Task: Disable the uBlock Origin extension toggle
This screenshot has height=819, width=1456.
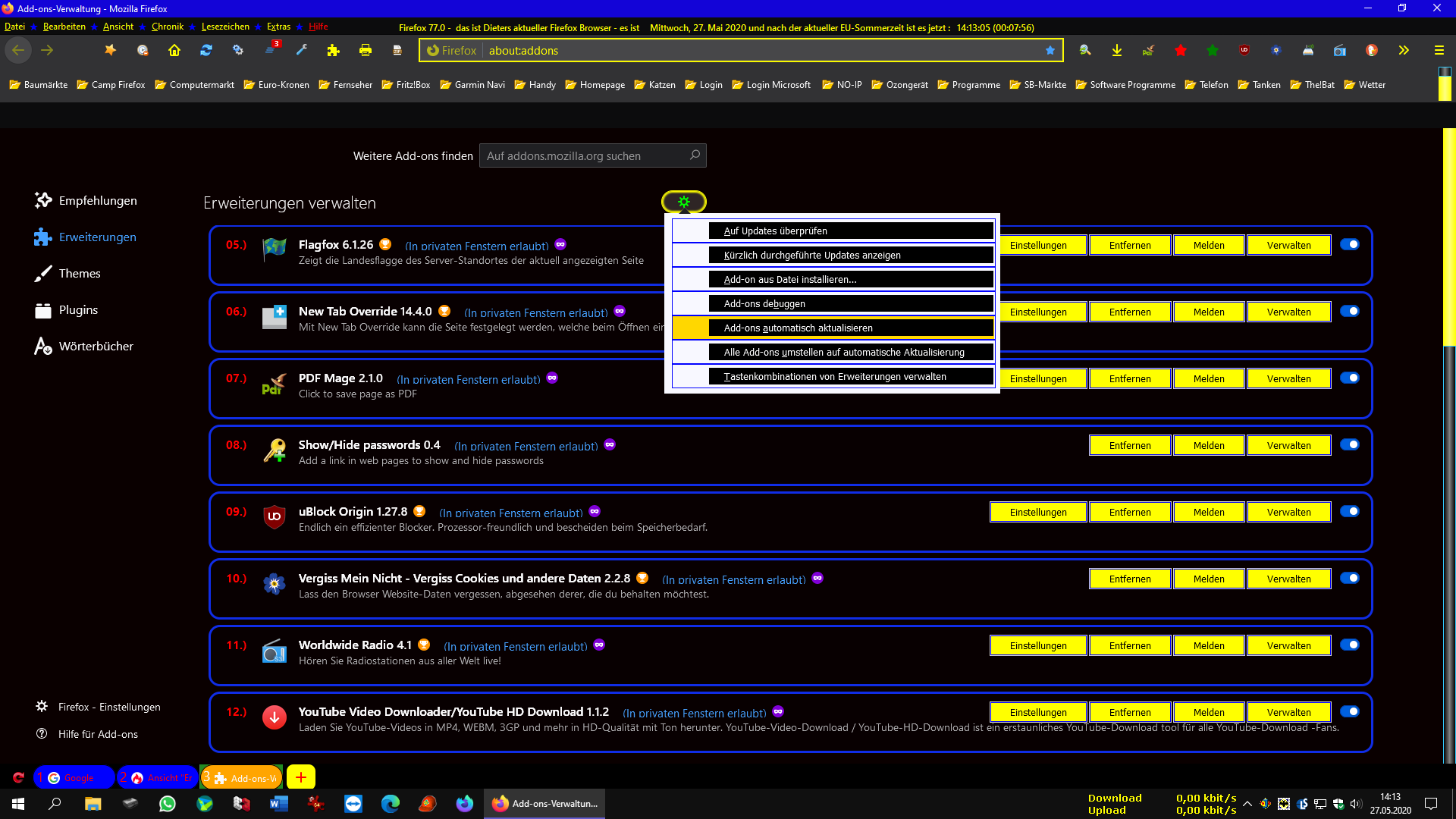Action: 1350,512
